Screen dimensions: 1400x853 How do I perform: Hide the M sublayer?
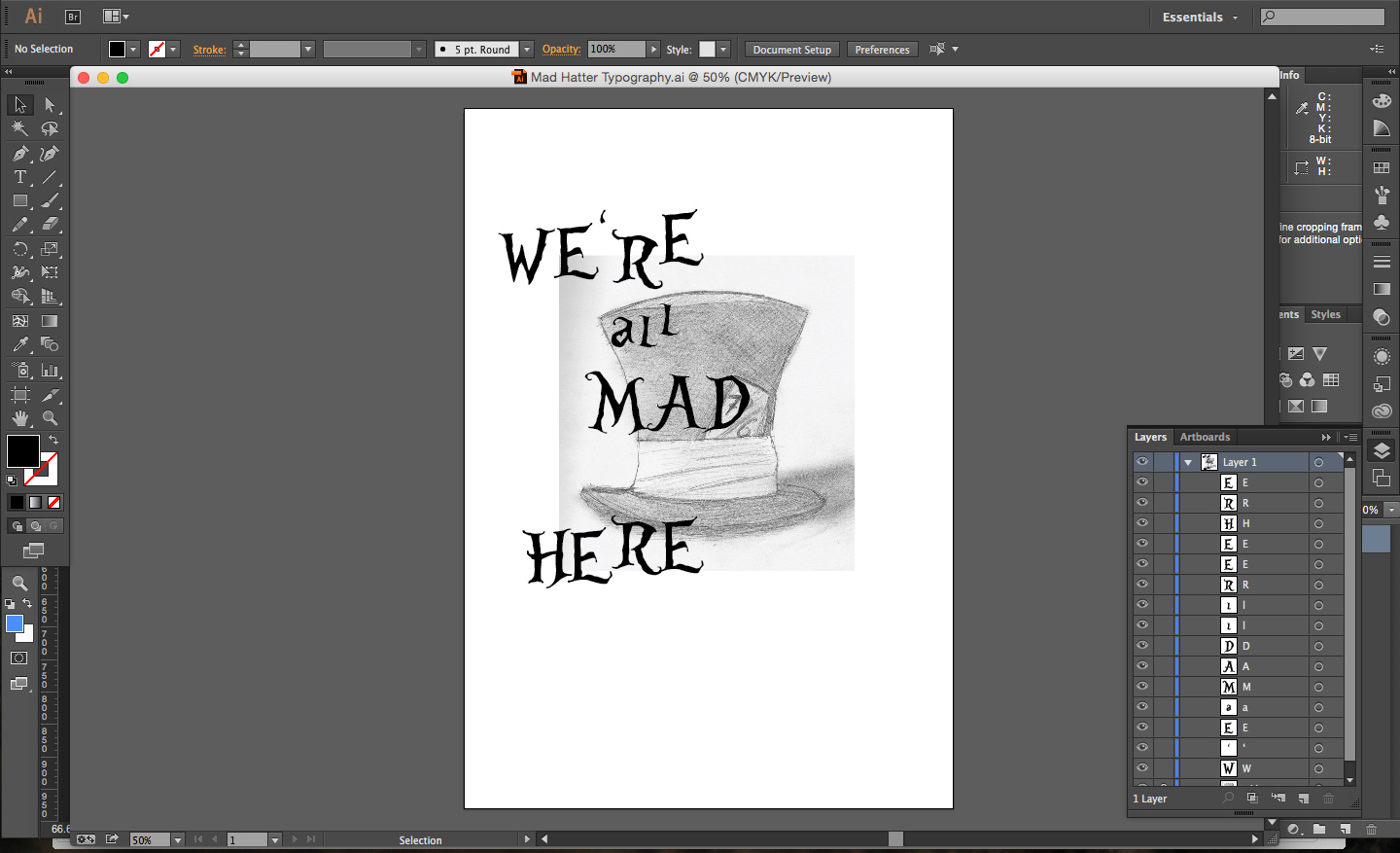tap(1142, 687)
